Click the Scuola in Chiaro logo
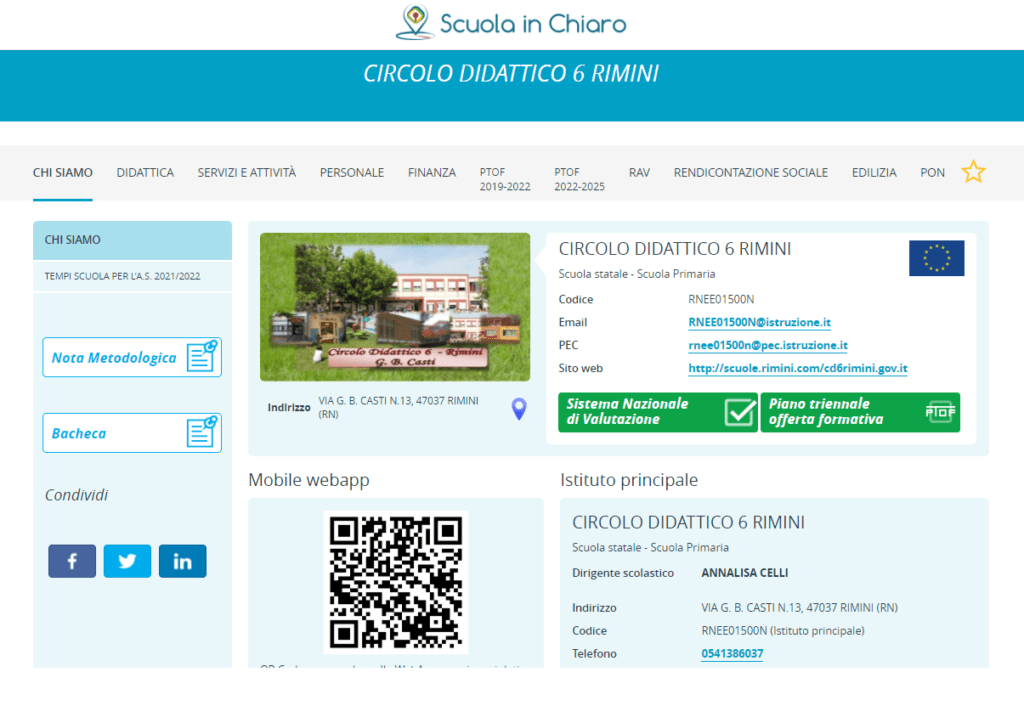This screenshot has width=1024, height=723. pos(511,22)
